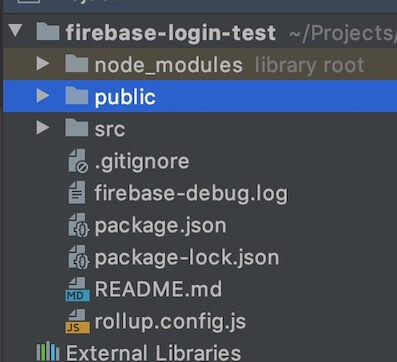The height and width of the screenshot is (362, 397).
Task: Click the package-lock.json JSON file icon
Action: pyautogui.click(x=79, y=257)
